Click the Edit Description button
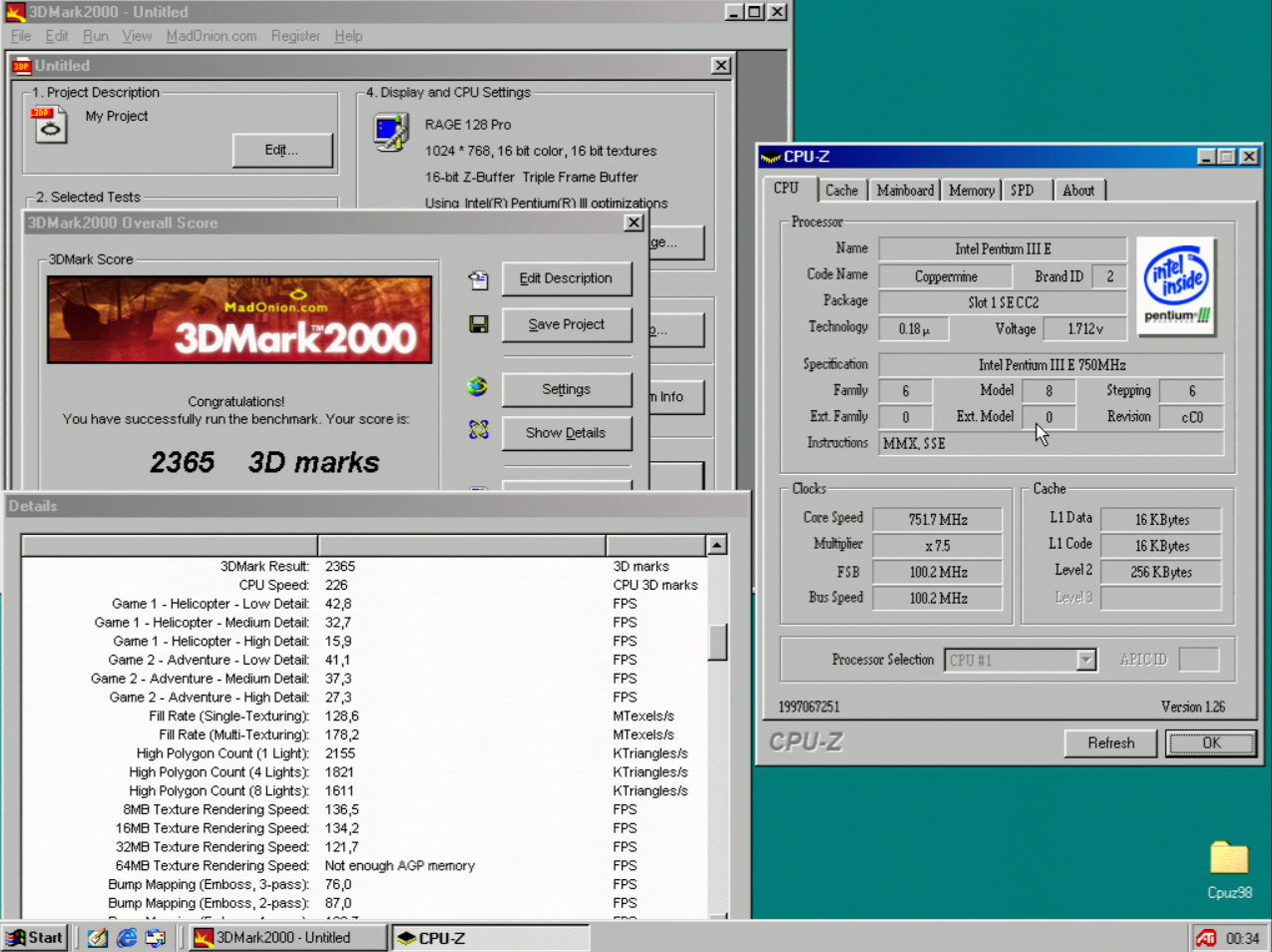Image resolution: width=1272 pixels, height=952 pixels. 566,278
